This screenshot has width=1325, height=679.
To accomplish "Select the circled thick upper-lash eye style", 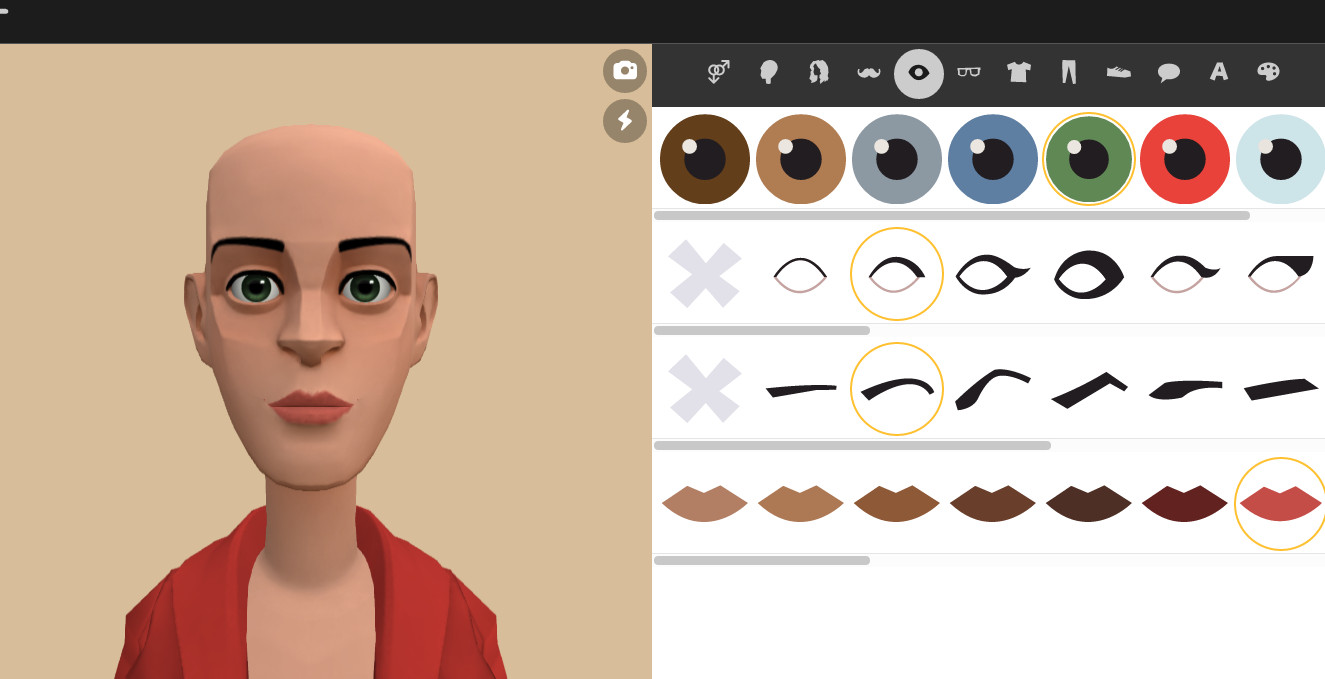I will 897,274.
